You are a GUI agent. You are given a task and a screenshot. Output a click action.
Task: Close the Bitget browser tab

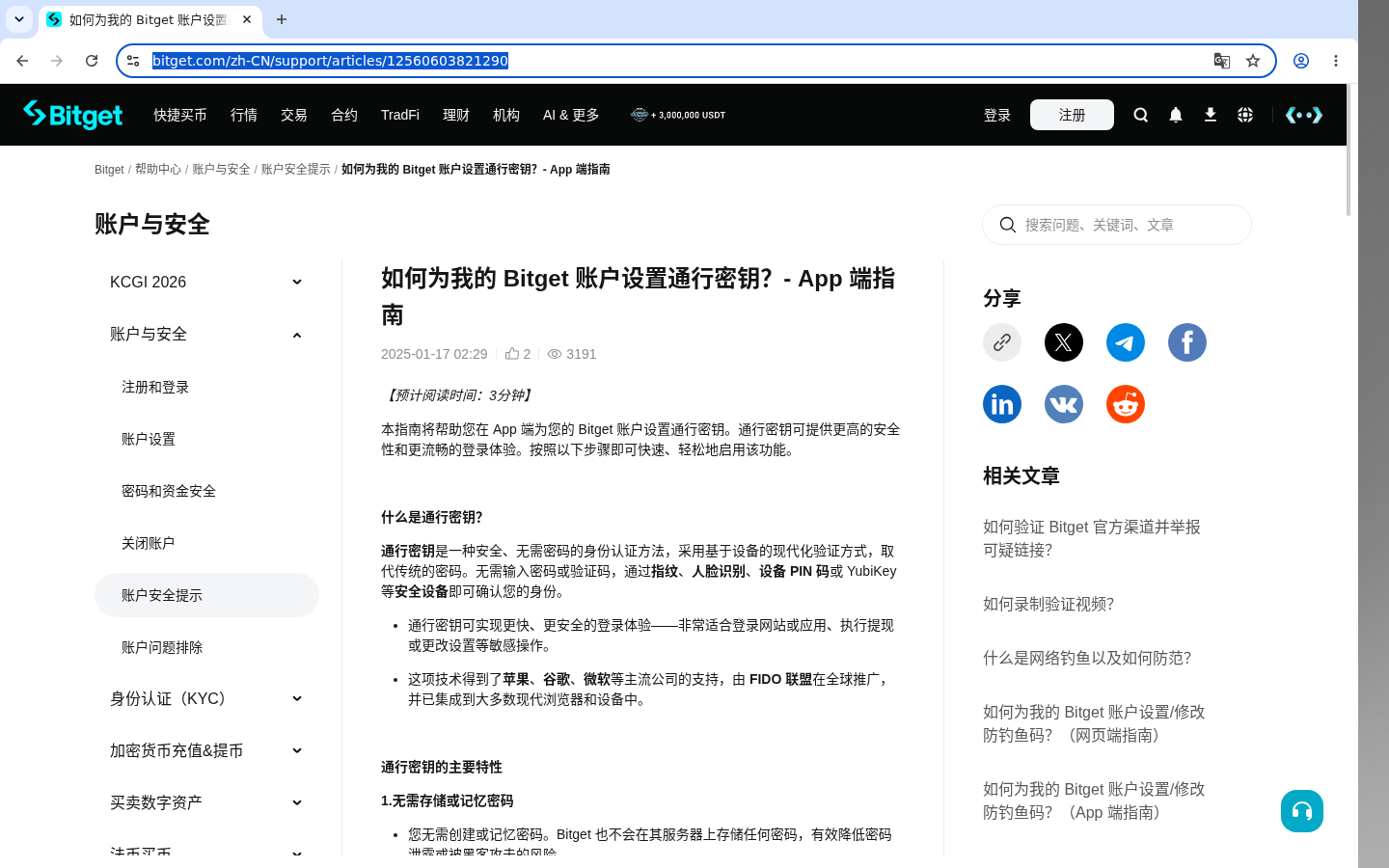click(247, 19)
